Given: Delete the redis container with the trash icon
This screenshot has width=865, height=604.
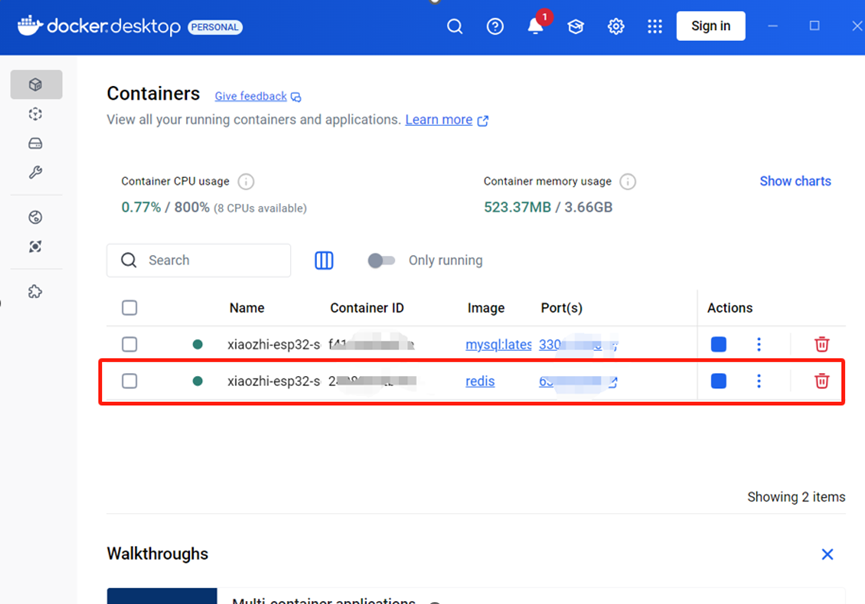Looking at the screenshot, I should [821, 381].
